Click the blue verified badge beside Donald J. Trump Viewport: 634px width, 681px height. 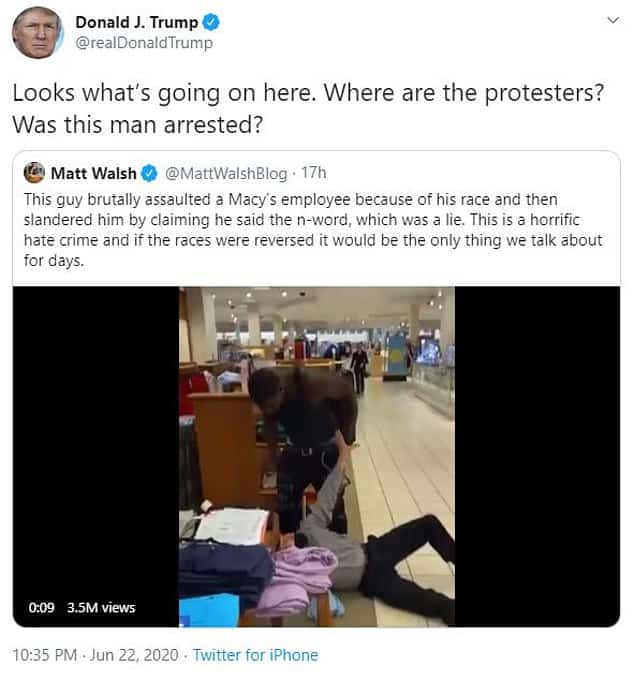click(x=211, y=22)
